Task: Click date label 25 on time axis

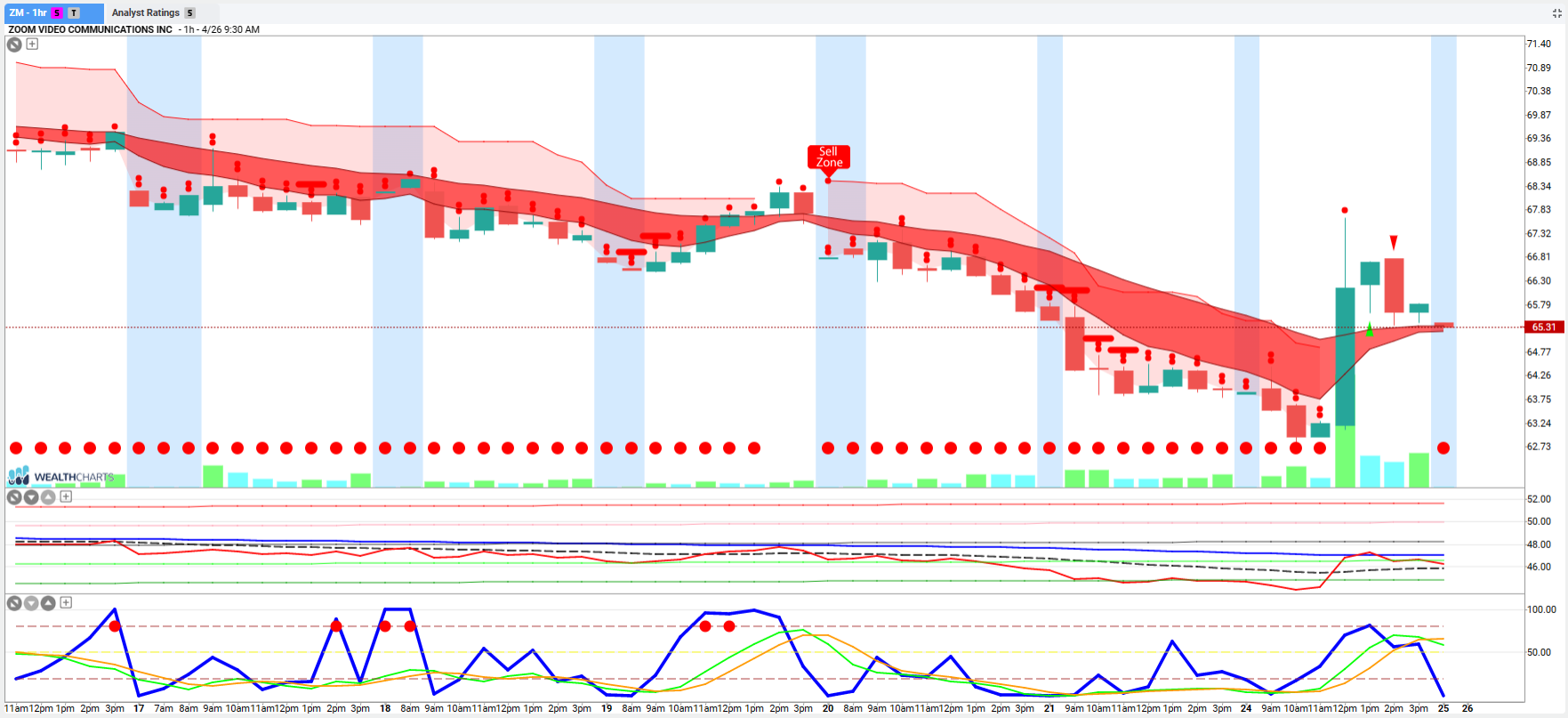Action: pyautogui.click(x=1443, y=709)
